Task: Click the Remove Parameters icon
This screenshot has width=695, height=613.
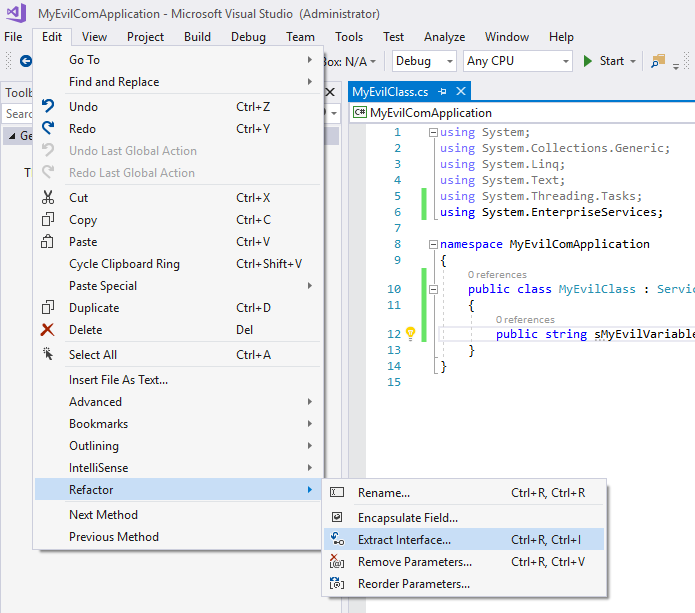Action: click(337, 562)
